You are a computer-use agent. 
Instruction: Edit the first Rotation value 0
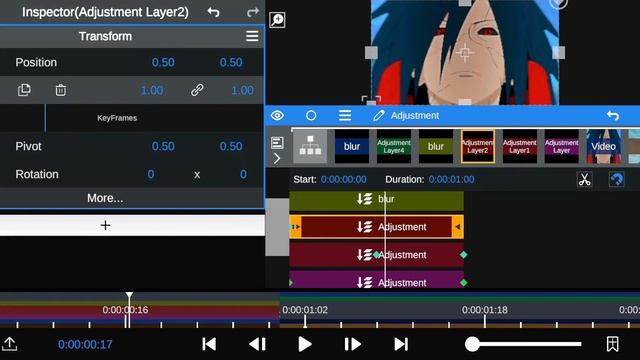pos(151,174)
